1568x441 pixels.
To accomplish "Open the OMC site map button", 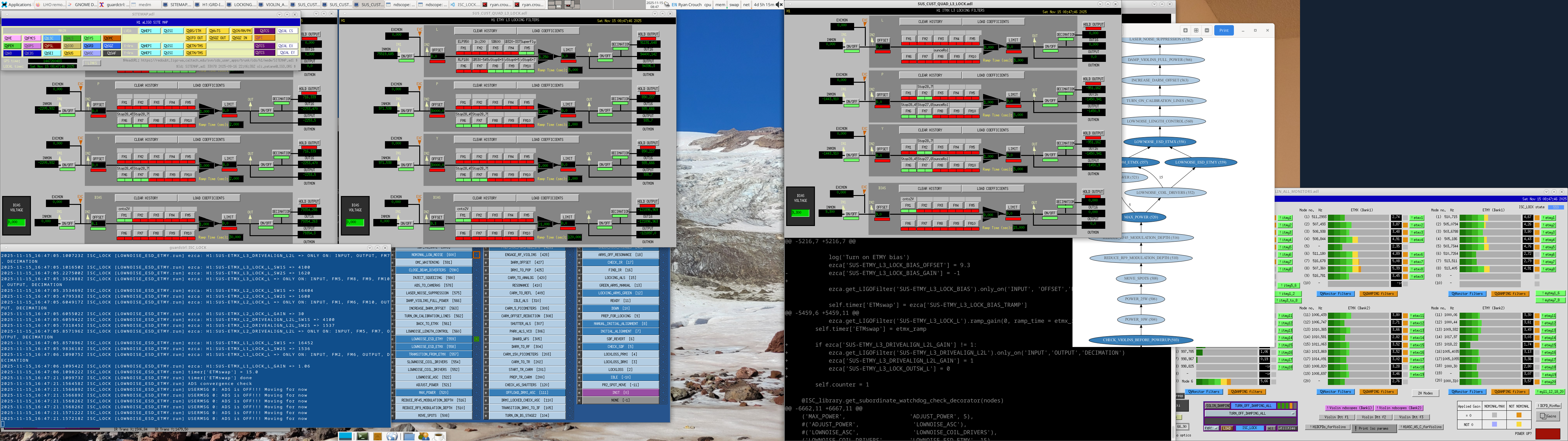I will (x=111, y=38).
